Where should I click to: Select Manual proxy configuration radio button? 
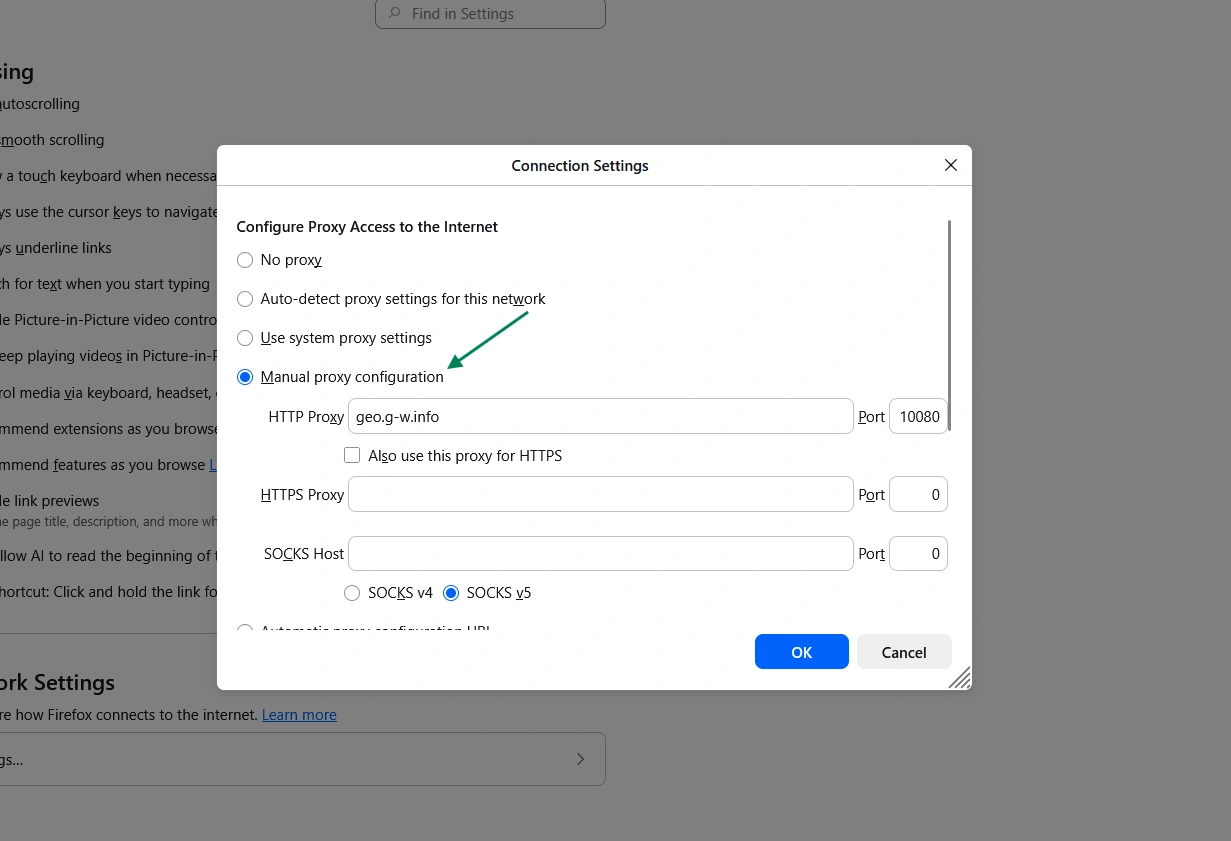click(245, 377)
